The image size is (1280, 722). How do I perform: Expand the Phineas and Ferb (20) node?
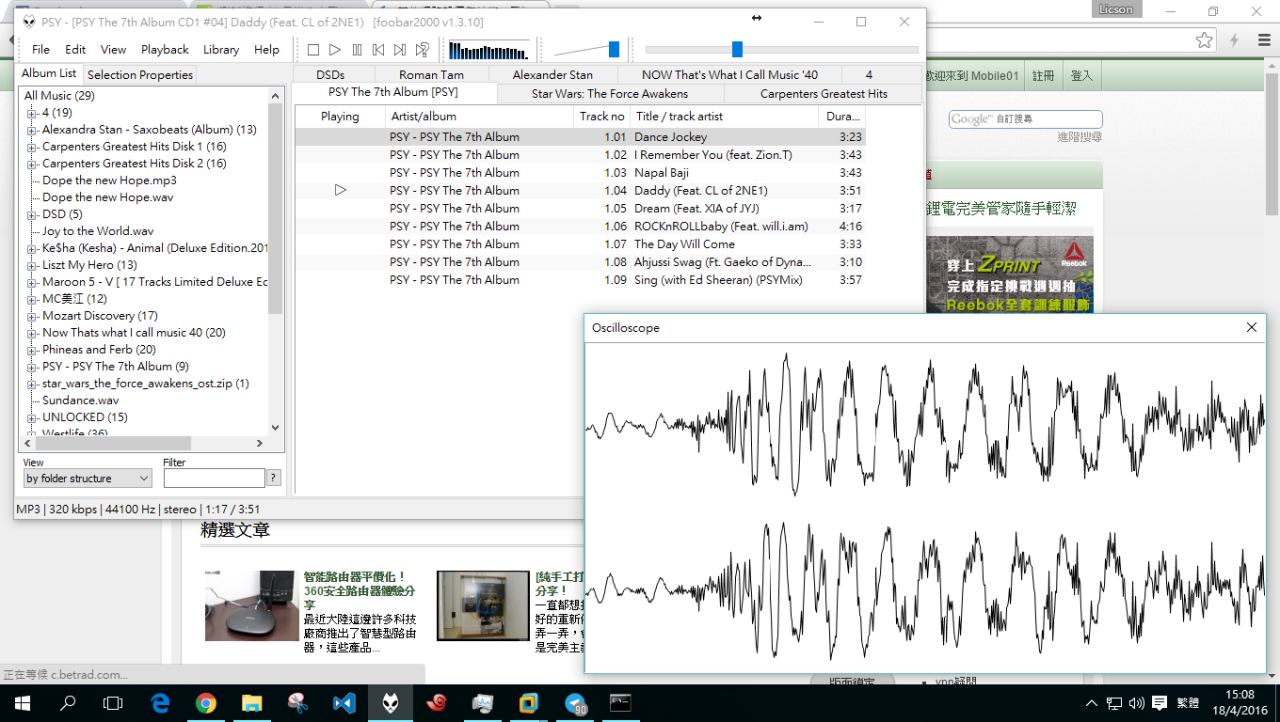(x=32, y=350)
